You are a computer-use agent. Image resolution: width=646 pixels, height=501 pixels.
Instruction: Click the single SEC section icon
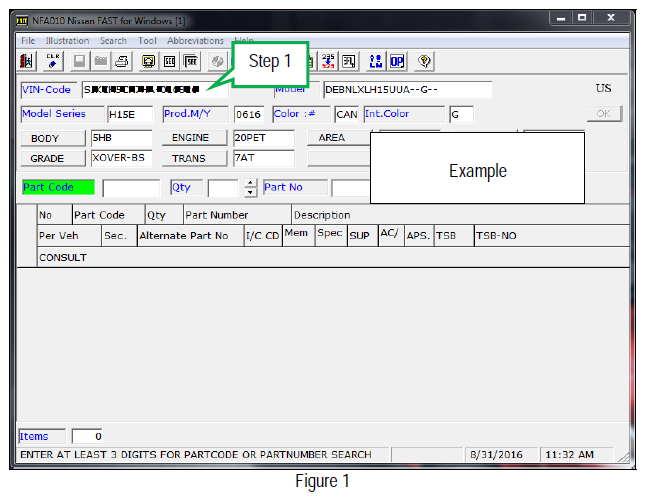pyautogui.click(x=170, y=61)
